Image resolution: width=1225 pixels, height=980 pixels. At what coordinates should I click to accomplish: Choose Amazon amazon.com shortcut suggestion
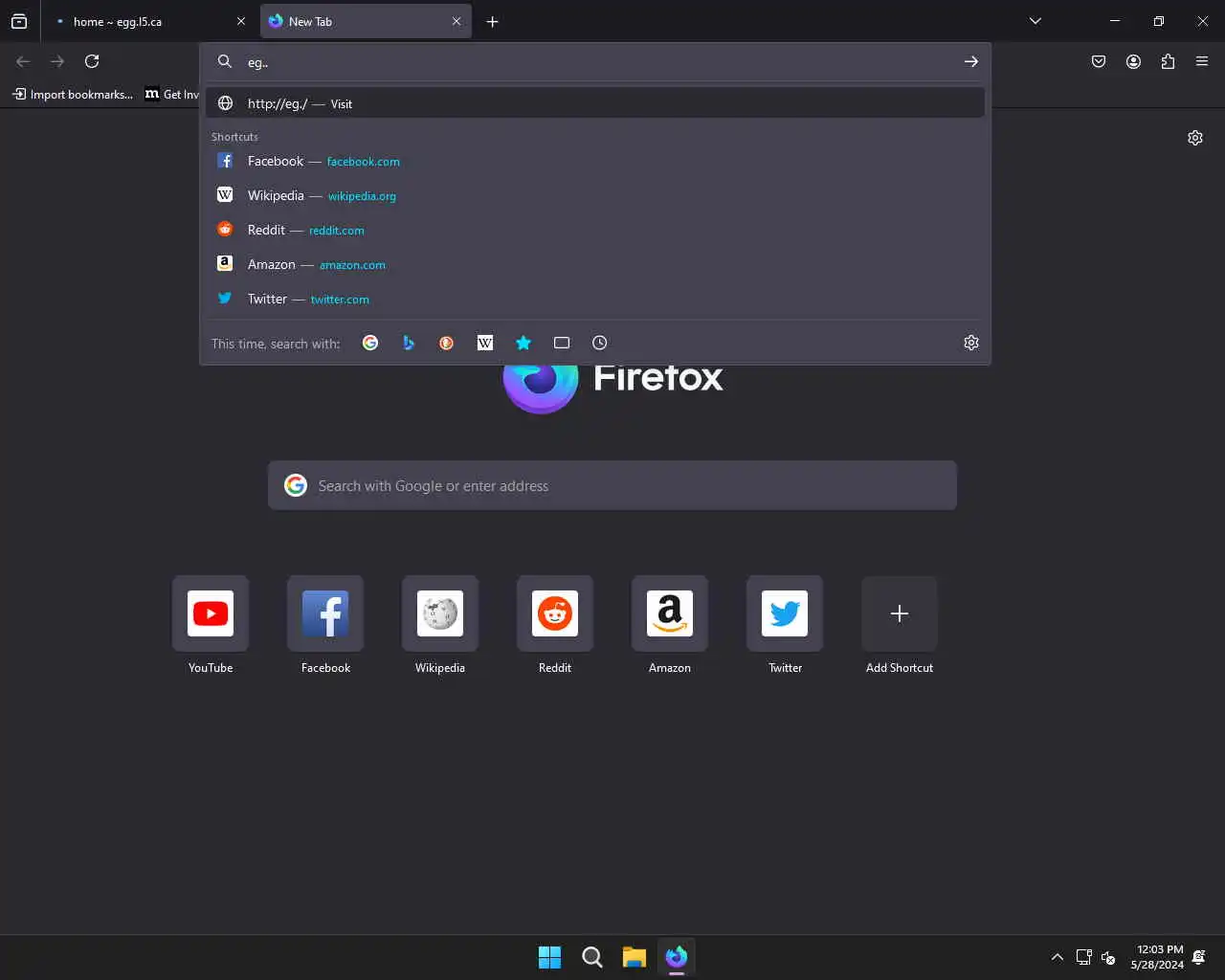(x=595, y=264)
